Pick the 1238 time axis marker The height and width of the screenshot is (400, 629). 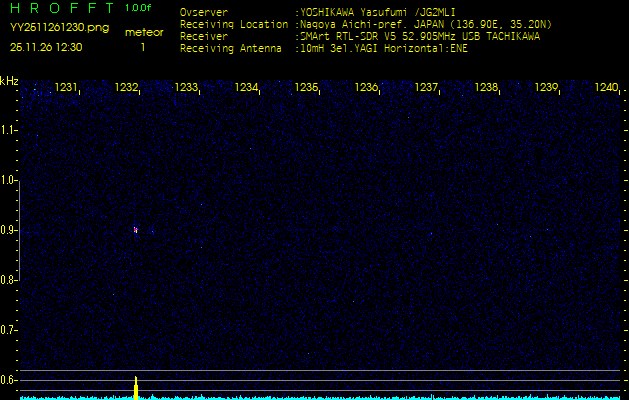pyautogui.click(x=486, y=88)
